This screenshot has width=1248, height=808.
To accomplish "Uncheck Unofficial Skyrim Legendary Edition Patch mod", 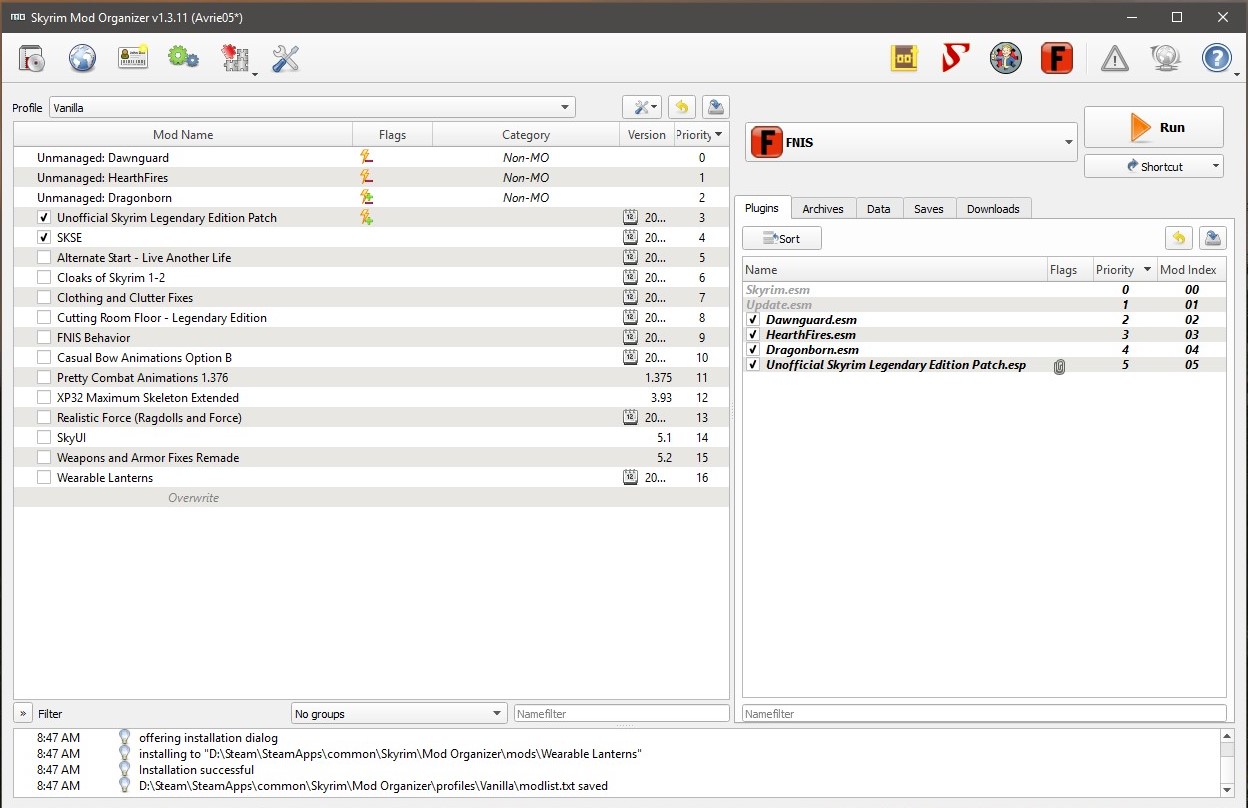I will pos(44,217).
